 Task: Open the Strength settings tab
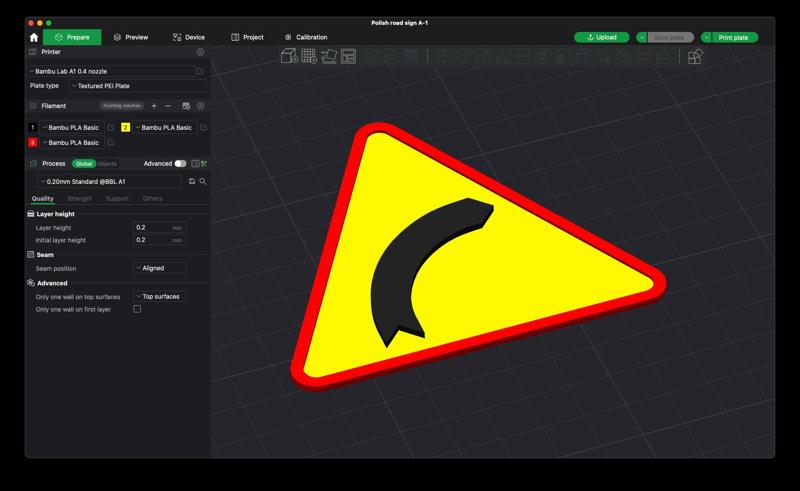(79, 198)
